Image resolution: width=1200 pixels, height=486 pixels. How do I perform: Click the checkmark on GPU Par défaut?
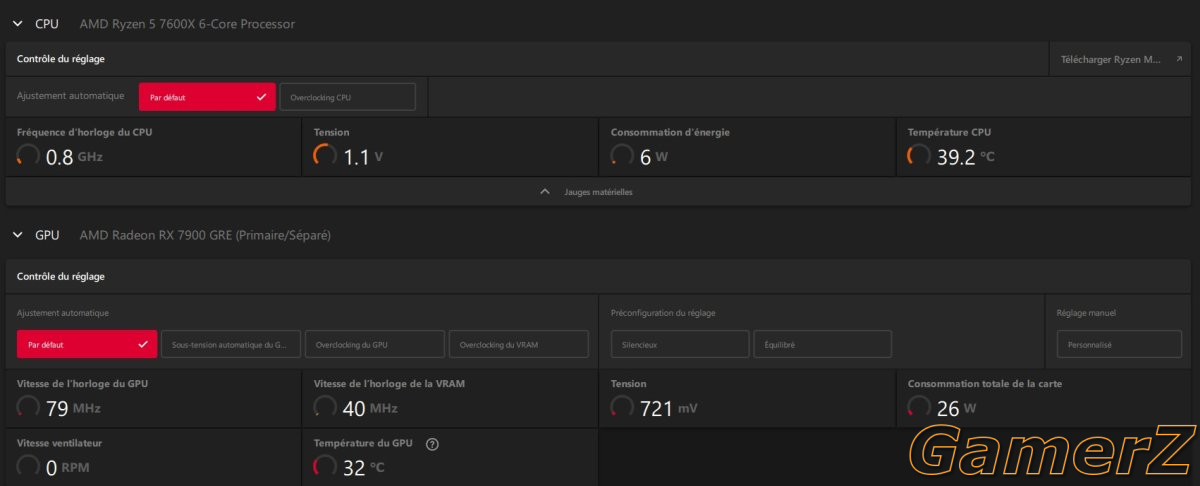[142, 344]
